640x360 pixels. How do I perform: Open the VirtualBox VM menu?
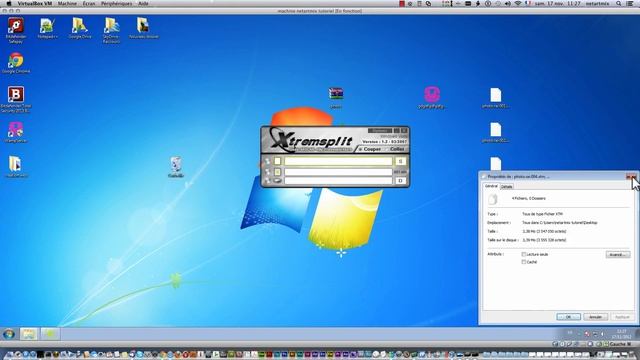point(35,3)
